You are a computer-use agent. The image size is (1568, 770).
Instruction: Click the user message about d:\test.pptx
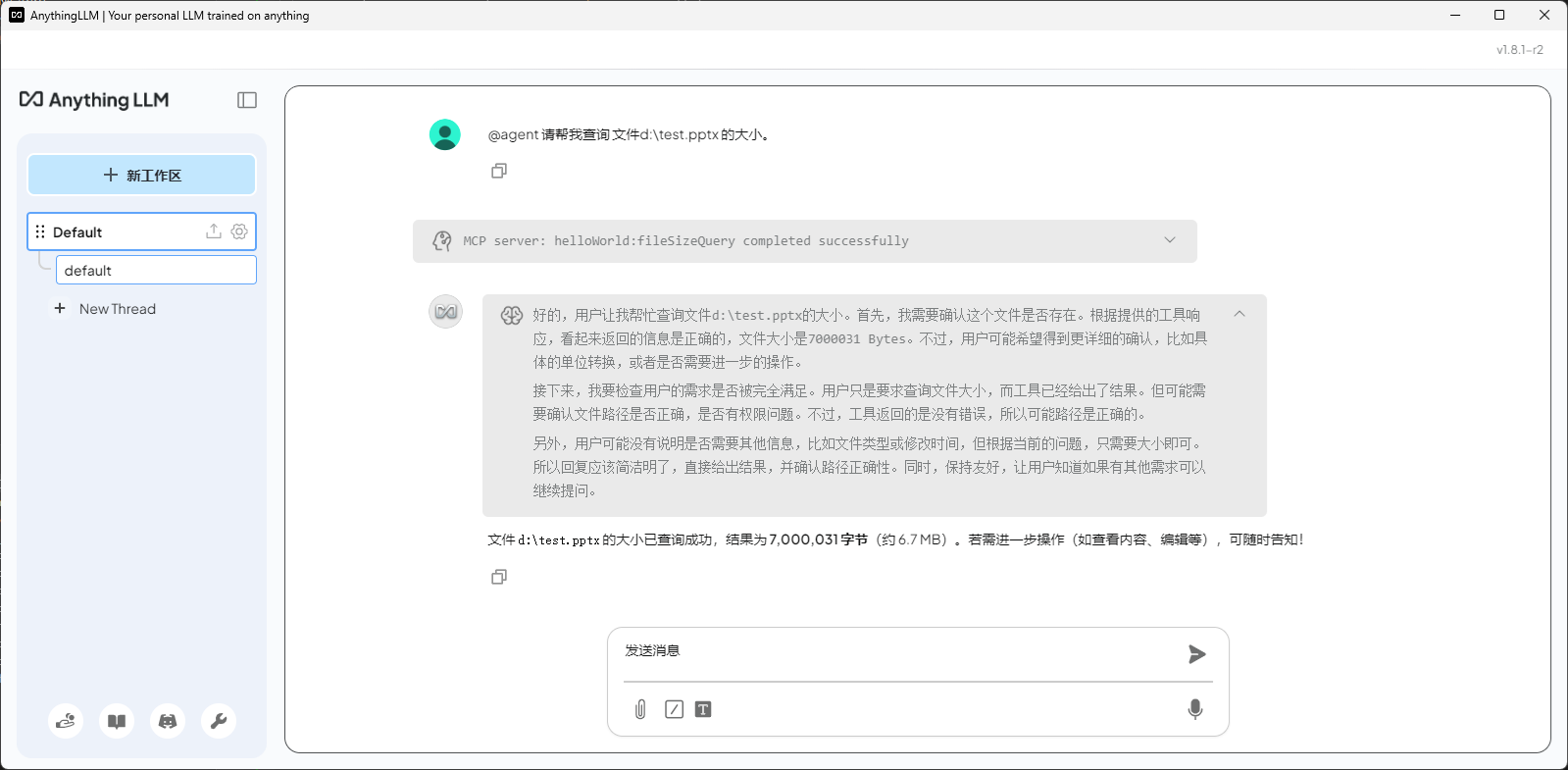click(x=628, y=134)
